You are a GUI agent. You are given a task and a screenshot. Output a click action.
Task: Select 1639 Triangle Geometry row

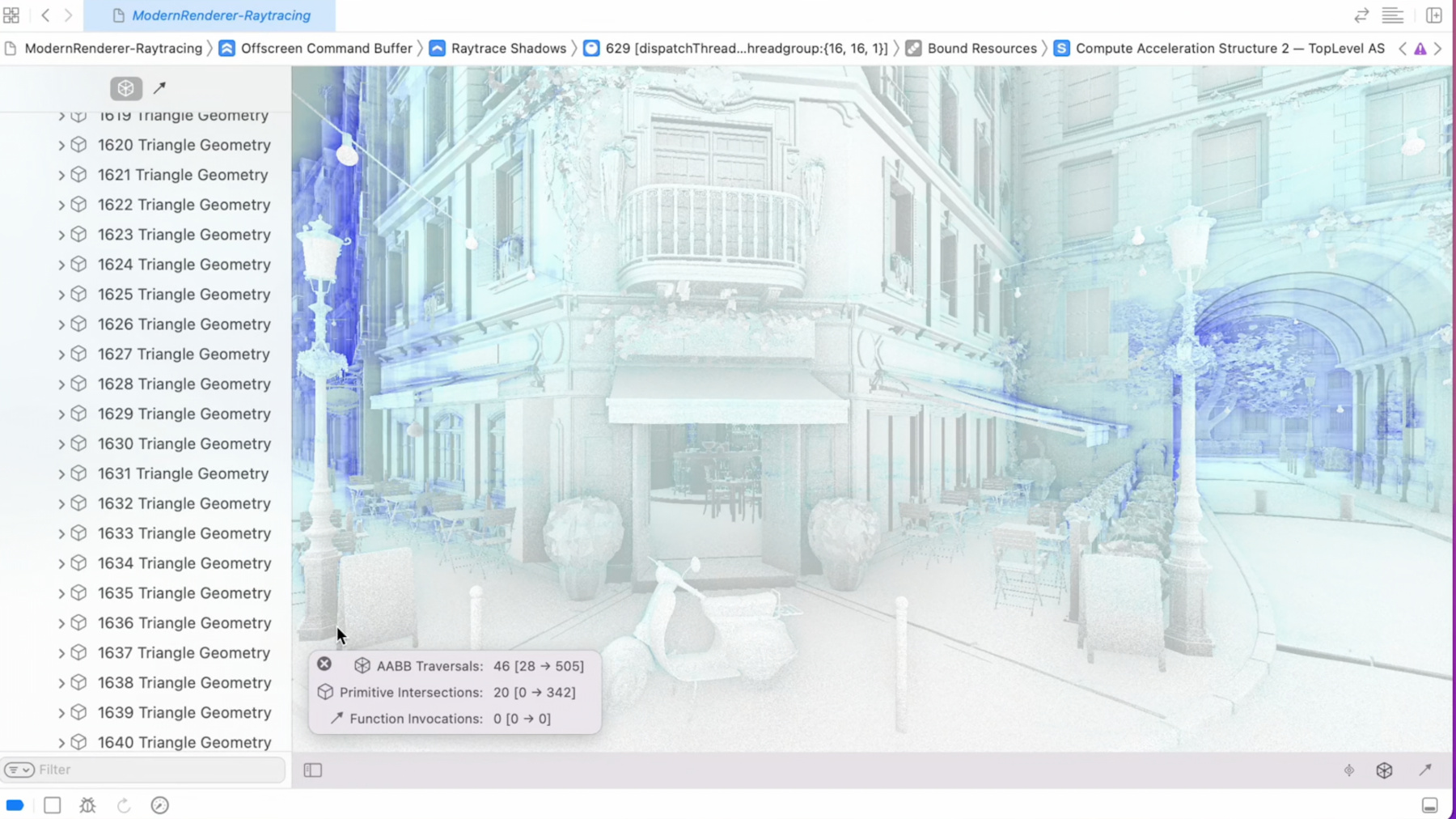pyautogui.click(x=146, y=713)
